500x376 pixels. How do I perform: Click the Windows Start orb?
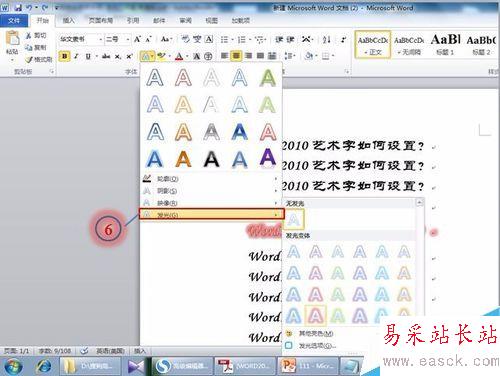point(13,366)
